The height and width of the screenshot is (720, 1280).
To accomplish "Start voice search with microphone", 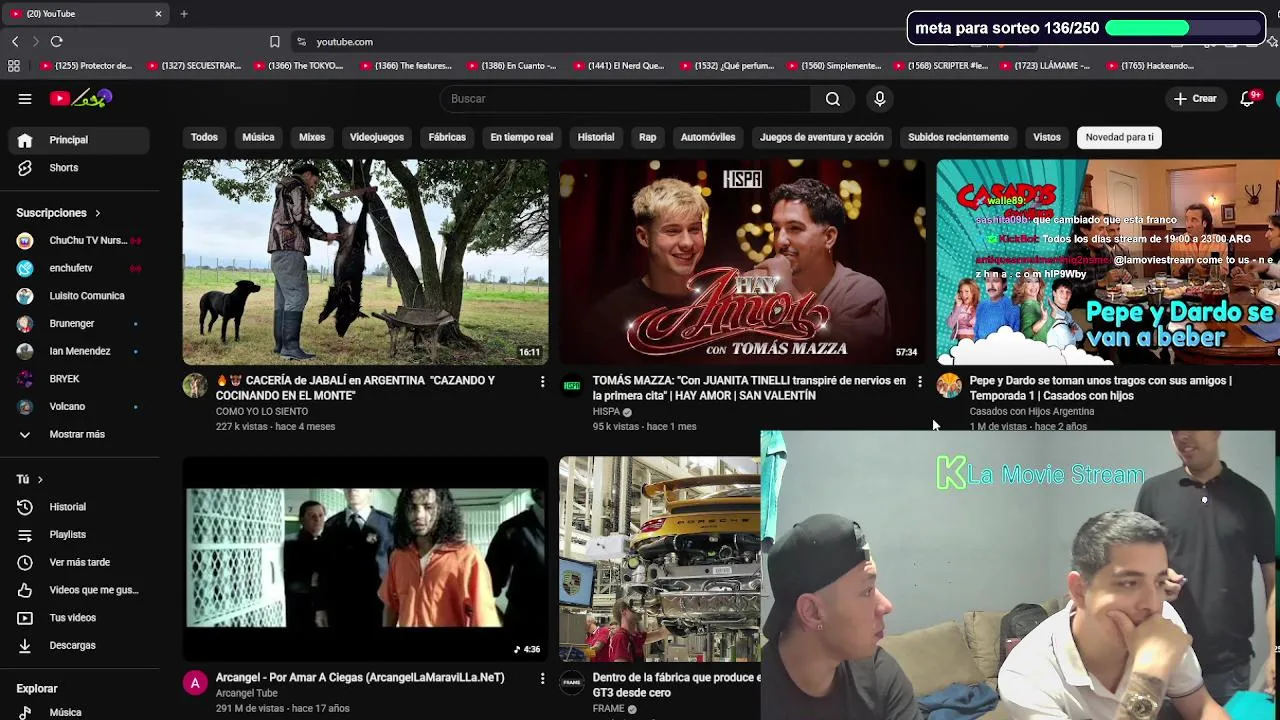I will pyautogui.click(x=879, y=98).
